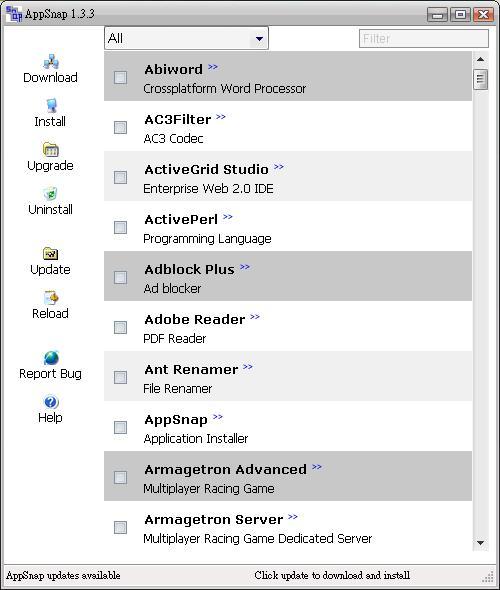Expand AC3Filter details with the chevron
The height and width of the screenshot is (590, 500).
pos(221,117)
